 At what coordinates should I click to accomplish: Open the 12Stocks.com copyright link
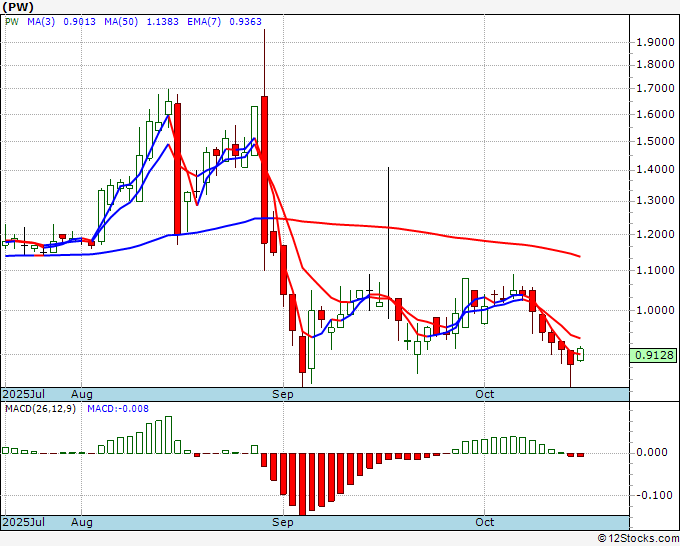click(638, 538)
